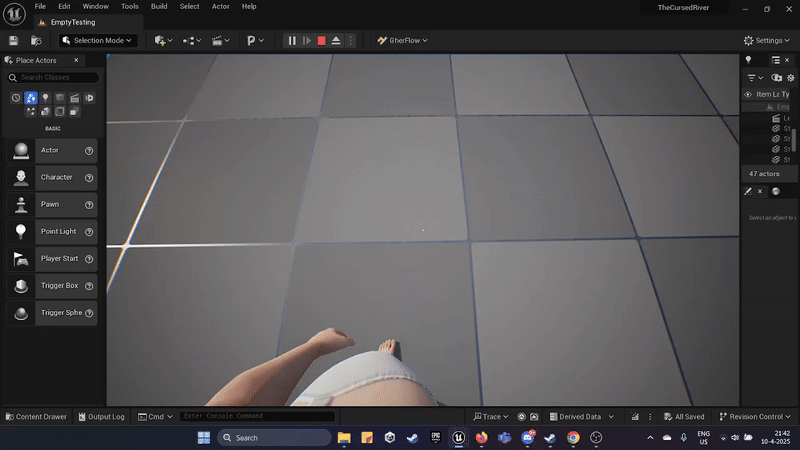Screen dimensions: 800x450
Task: Open the Build menu
Action: (x=159, y=6)
